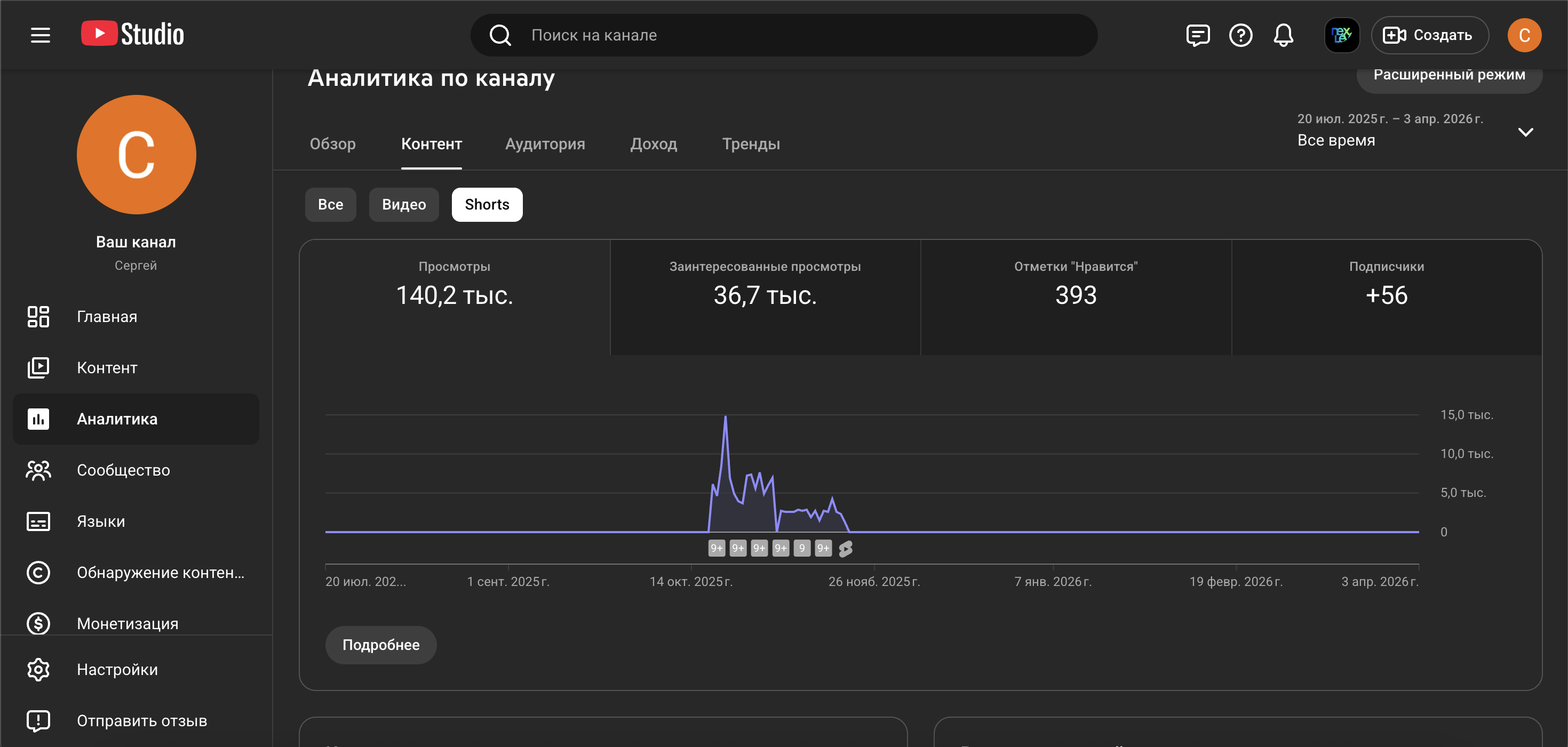Click the Подробнее button

(380, 645)
